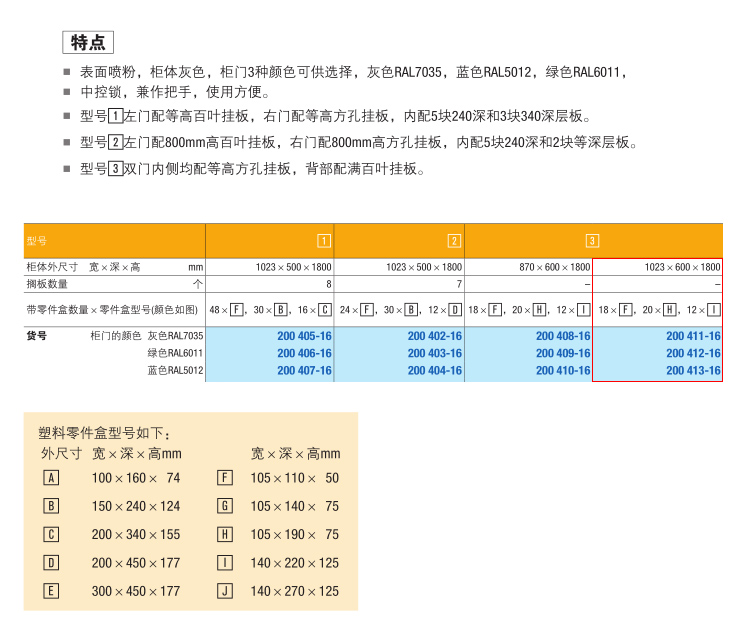Click item number 200 406-16

pos(304,353)
